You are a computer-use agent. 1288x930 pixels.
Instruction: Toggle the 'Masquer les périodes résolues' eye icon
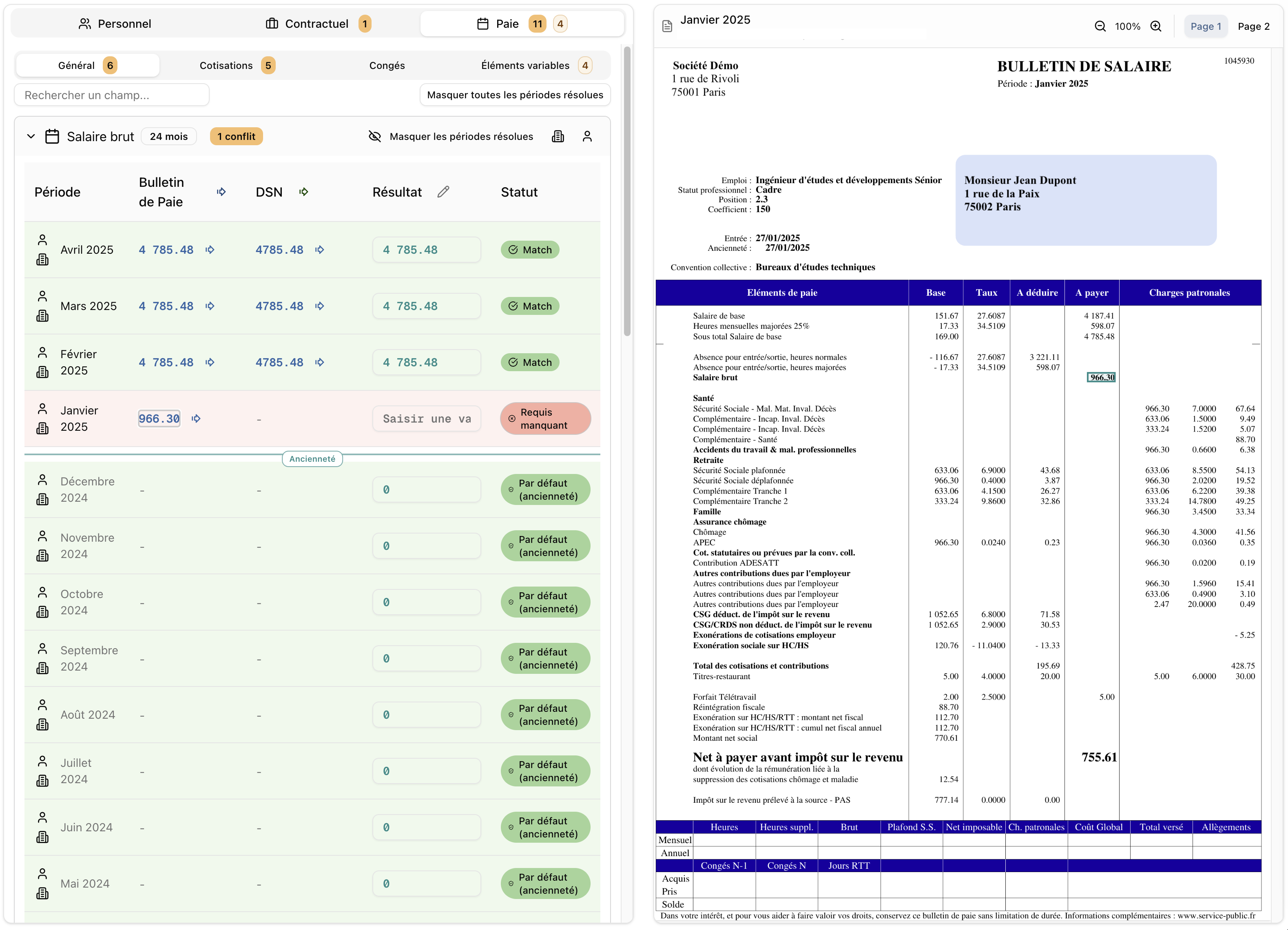(375, 136)
